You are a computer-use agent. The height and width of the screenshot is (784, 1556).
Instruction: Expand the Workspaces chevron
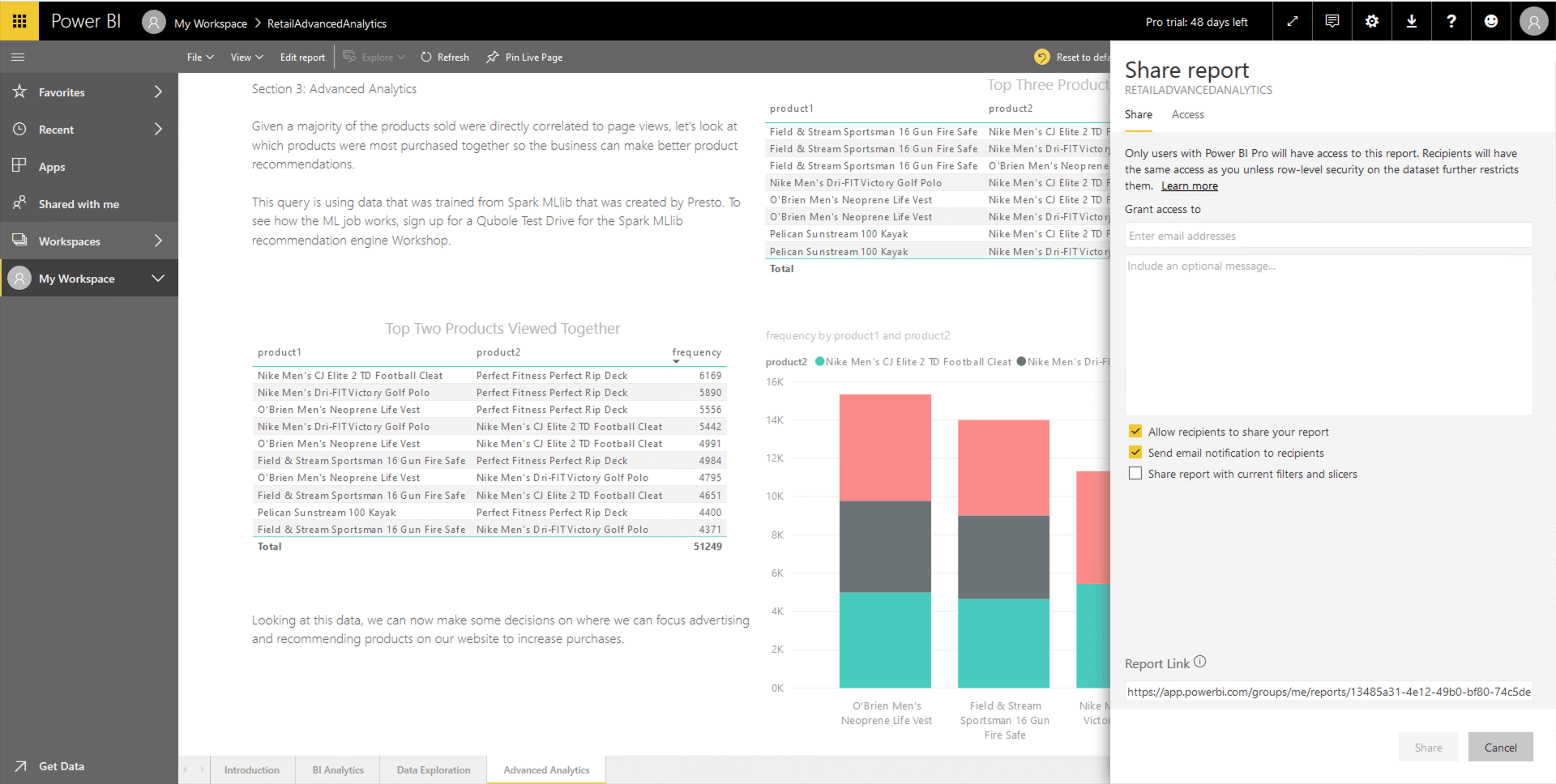(x=158, y=241)
